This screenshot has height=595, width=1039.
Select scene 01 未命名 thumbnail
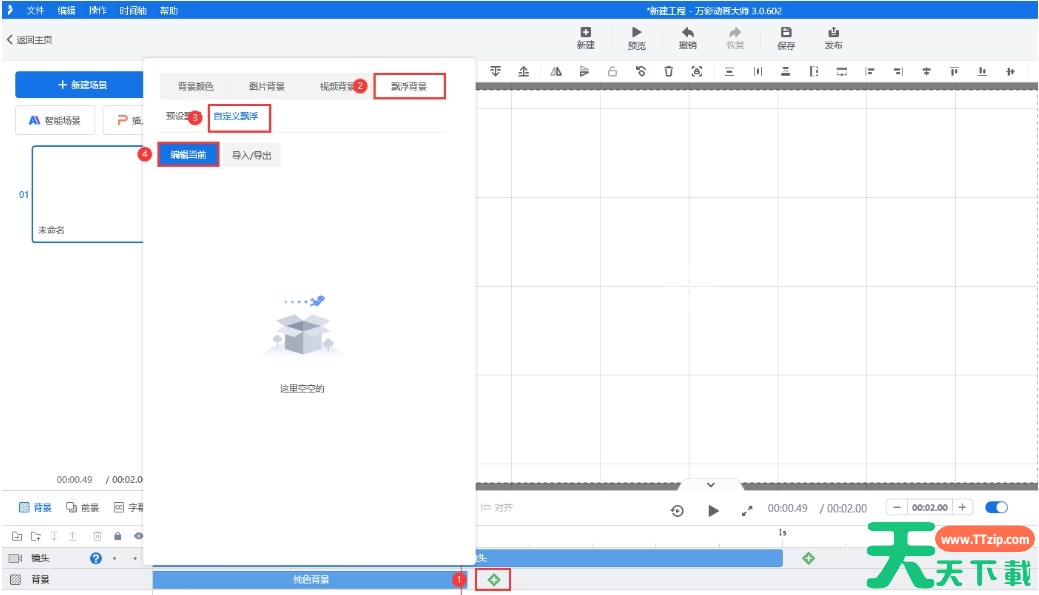click(87, 194)
